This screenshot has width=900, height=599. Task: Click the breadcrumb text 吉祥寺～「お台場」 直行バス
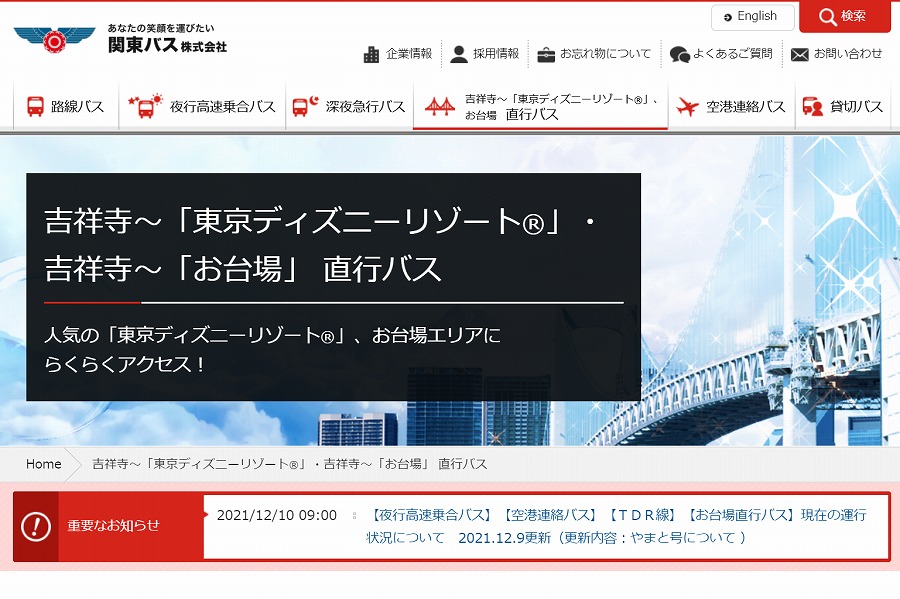pyautogui.click(x=405, y=464)
